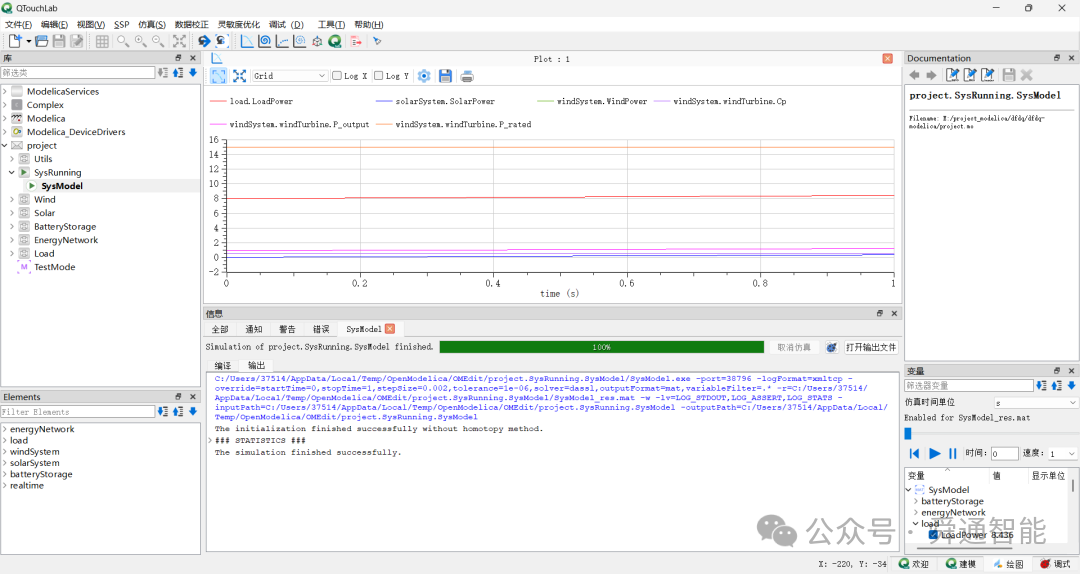This screenshot has width=1080, height=574.
Task: Click the New Parametric Plot spiral icon
Action: coord(264,41)
